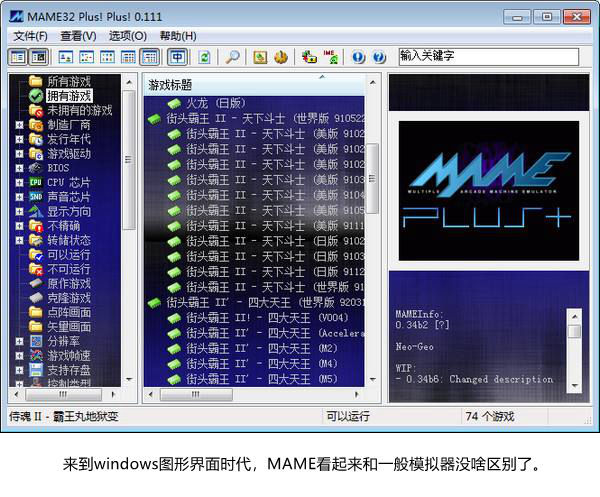Switch to small icons view
600x497 pixels.
point(86,57)
